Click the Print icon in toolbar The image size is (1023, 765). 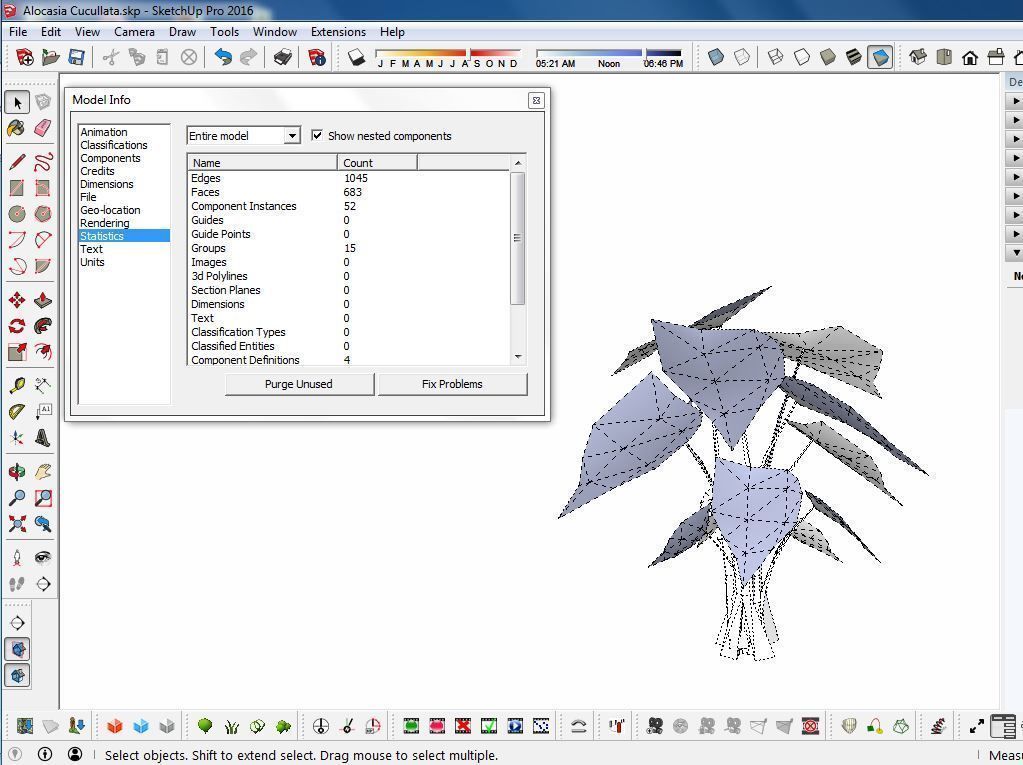(x=282, y=57)
